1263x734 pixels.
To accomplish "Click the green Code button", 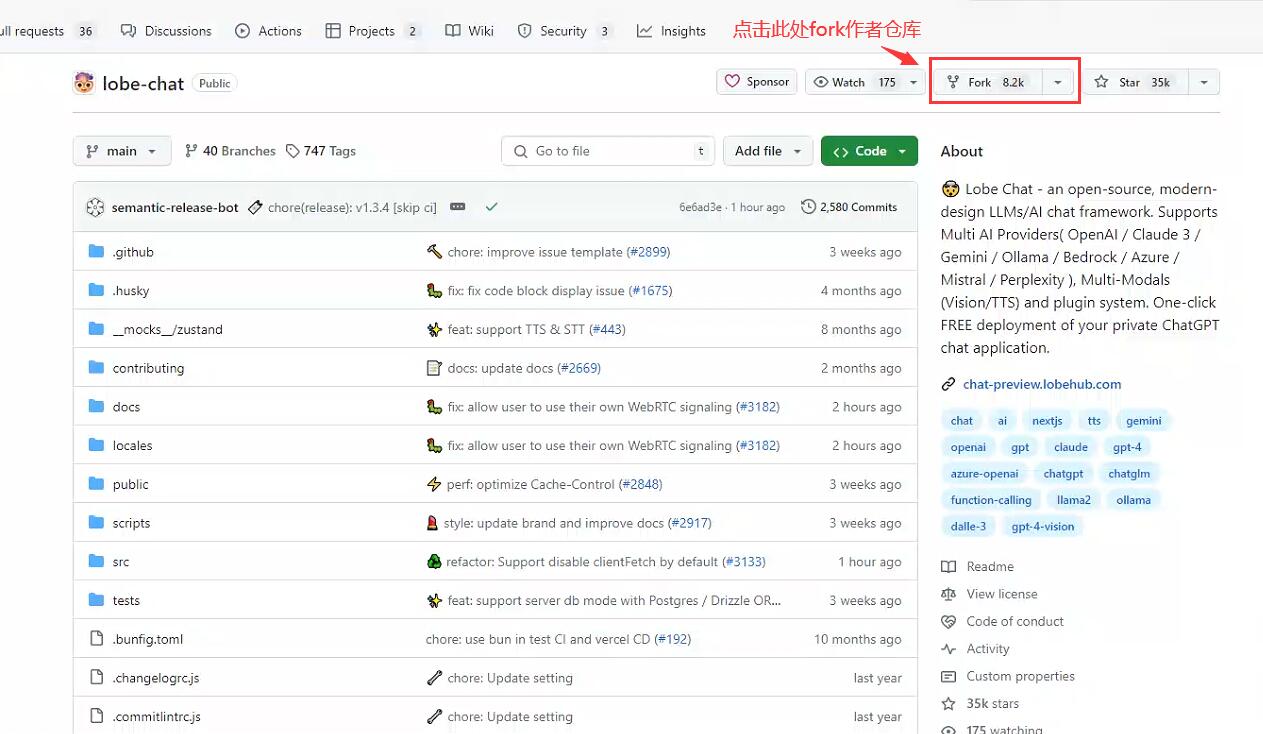I will [868, 151].
